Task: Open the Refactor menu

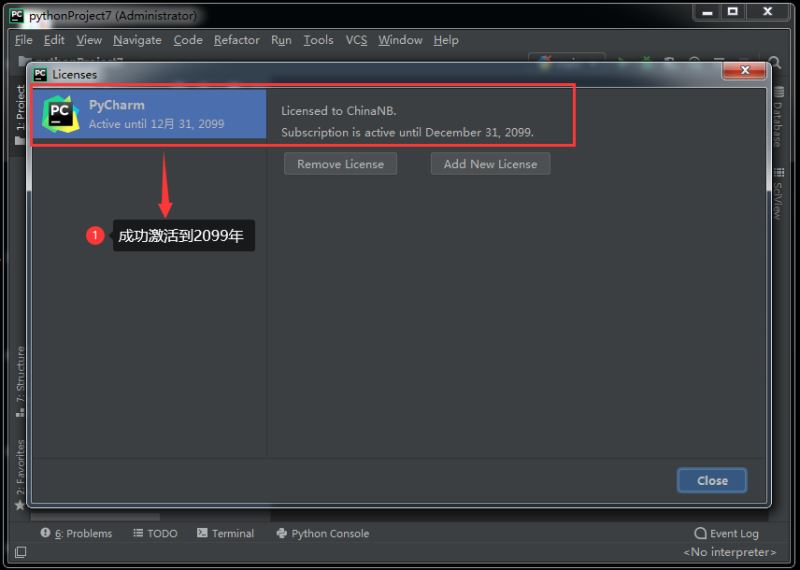Action: pos(237,40)
